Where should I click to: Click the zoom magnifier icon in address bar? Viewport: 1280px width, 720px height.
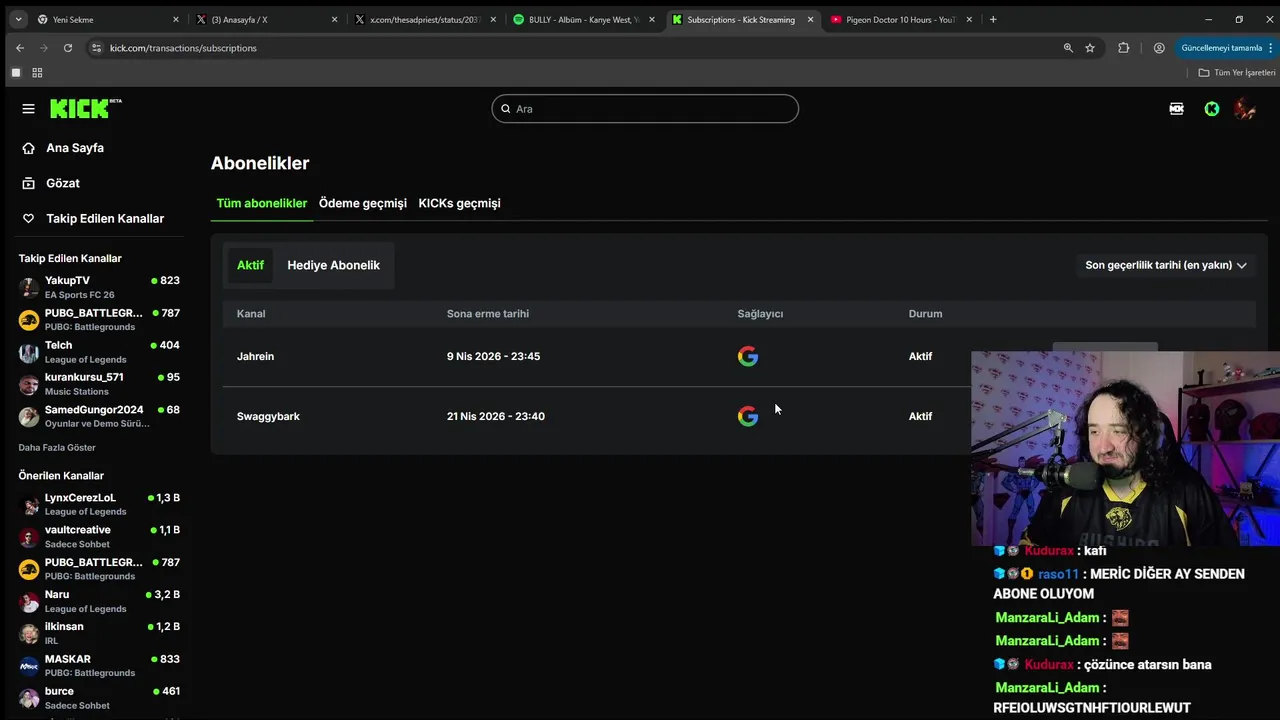1068,48
